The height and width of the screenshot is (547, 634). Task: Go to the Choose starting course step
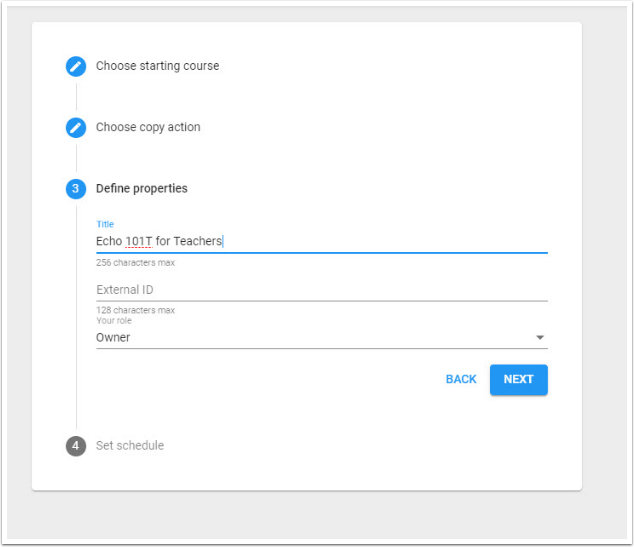(157, 66)
